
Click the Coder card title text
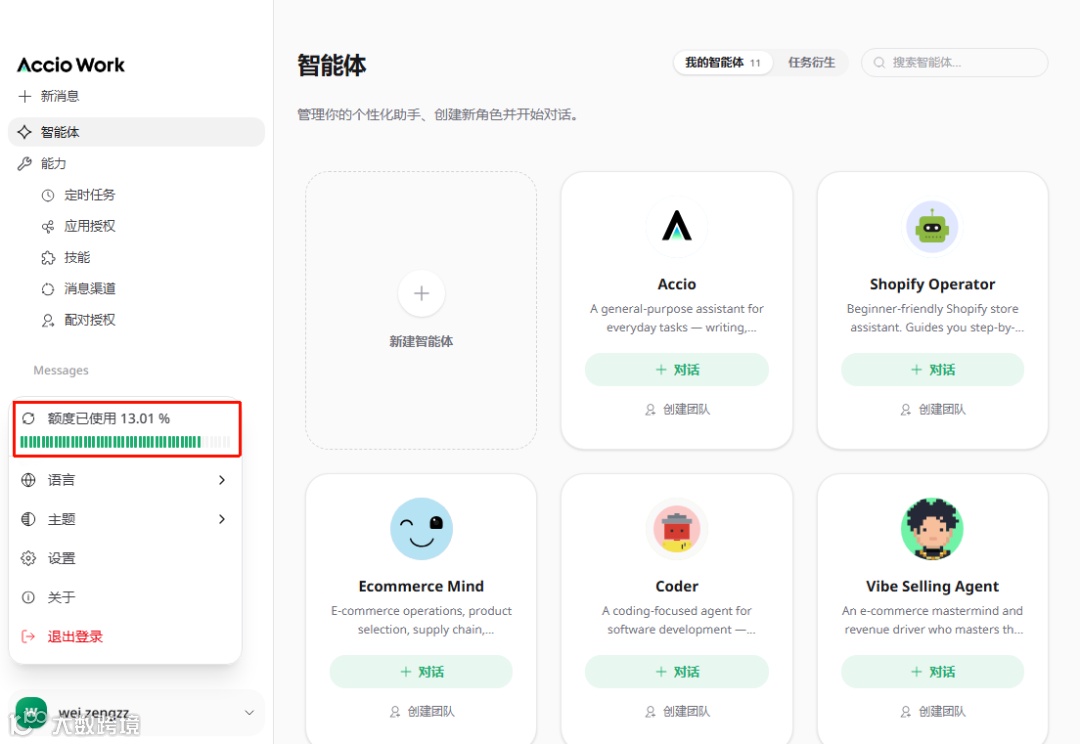(x=676, y=586)
